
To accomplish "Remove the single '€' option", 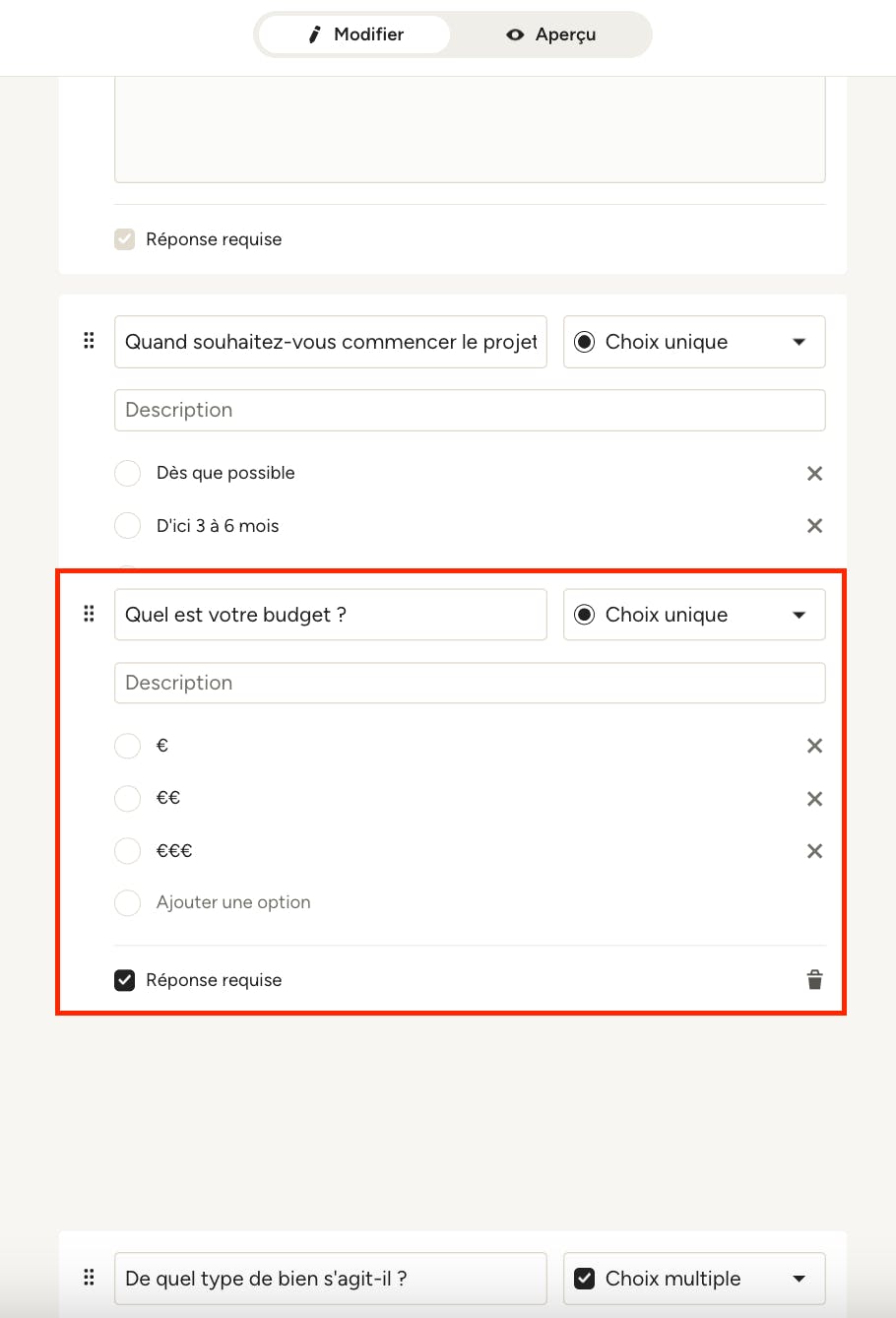I will click(x=814, y=746).
